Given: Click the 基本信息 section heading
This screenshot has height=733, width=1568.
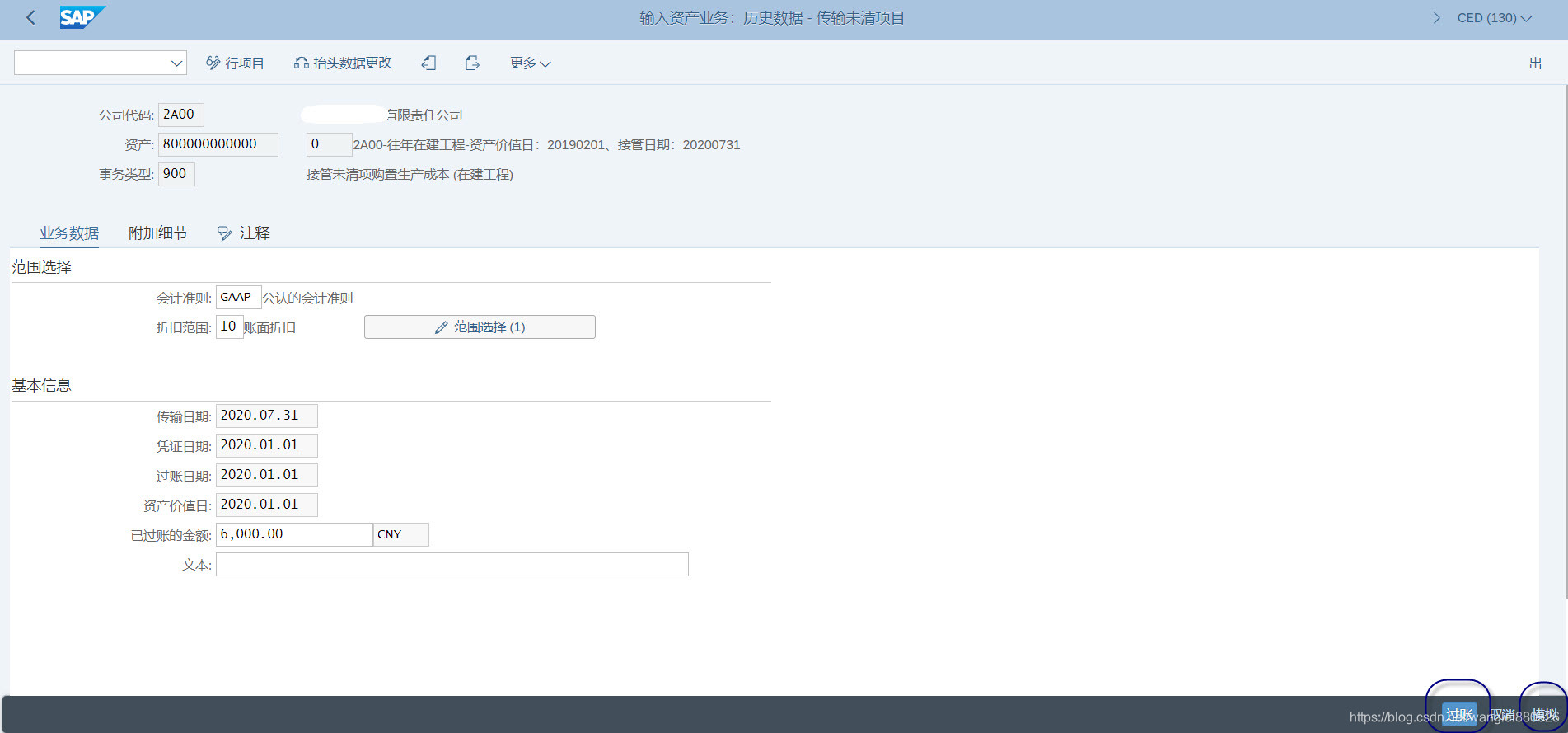Looking at the screenshot, I should (41, 386).
